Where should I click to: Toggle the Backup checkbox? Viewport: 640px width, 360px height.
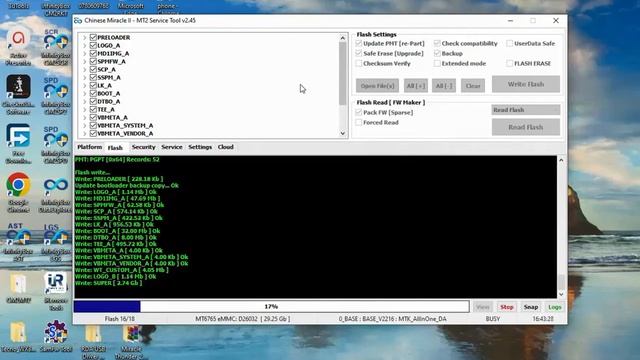pos(437,53)
